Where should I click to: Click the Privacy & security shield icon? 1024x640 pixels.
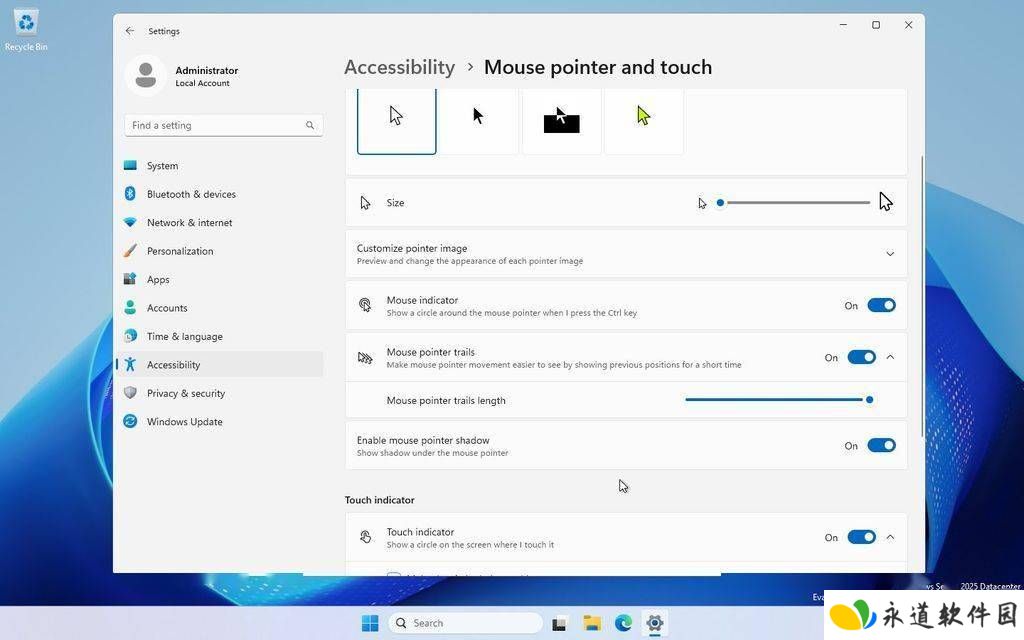[130, 392]
